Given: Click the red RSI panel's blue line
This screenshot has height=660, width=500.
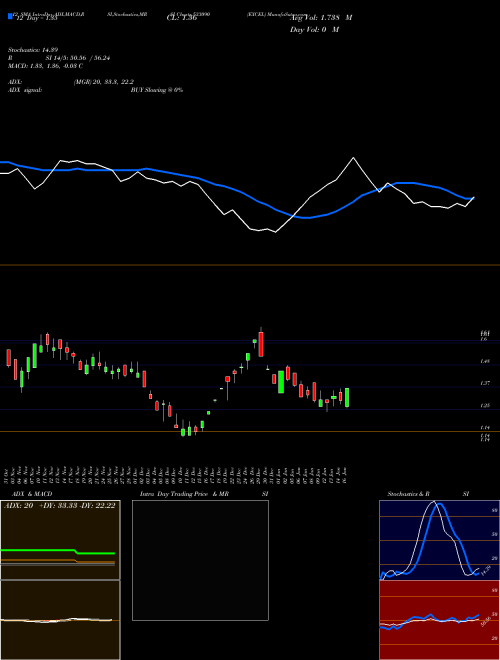Looking at the screenshot, I should 429,621.
